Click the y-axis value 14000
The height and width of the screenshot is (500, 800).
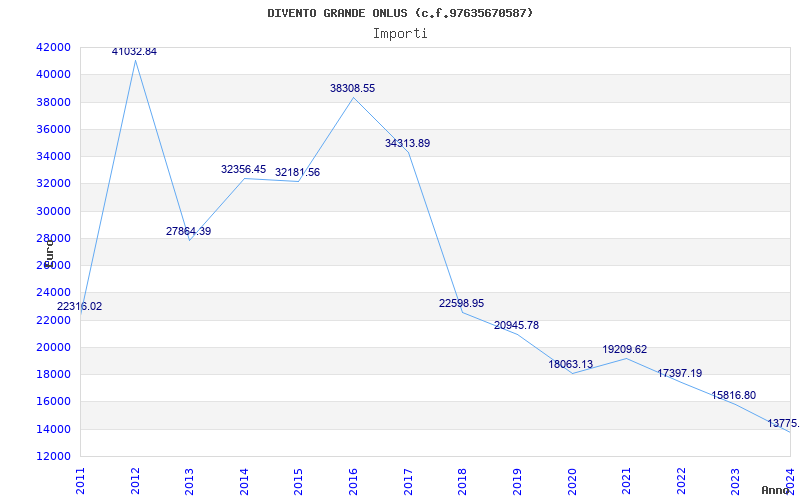53,429
